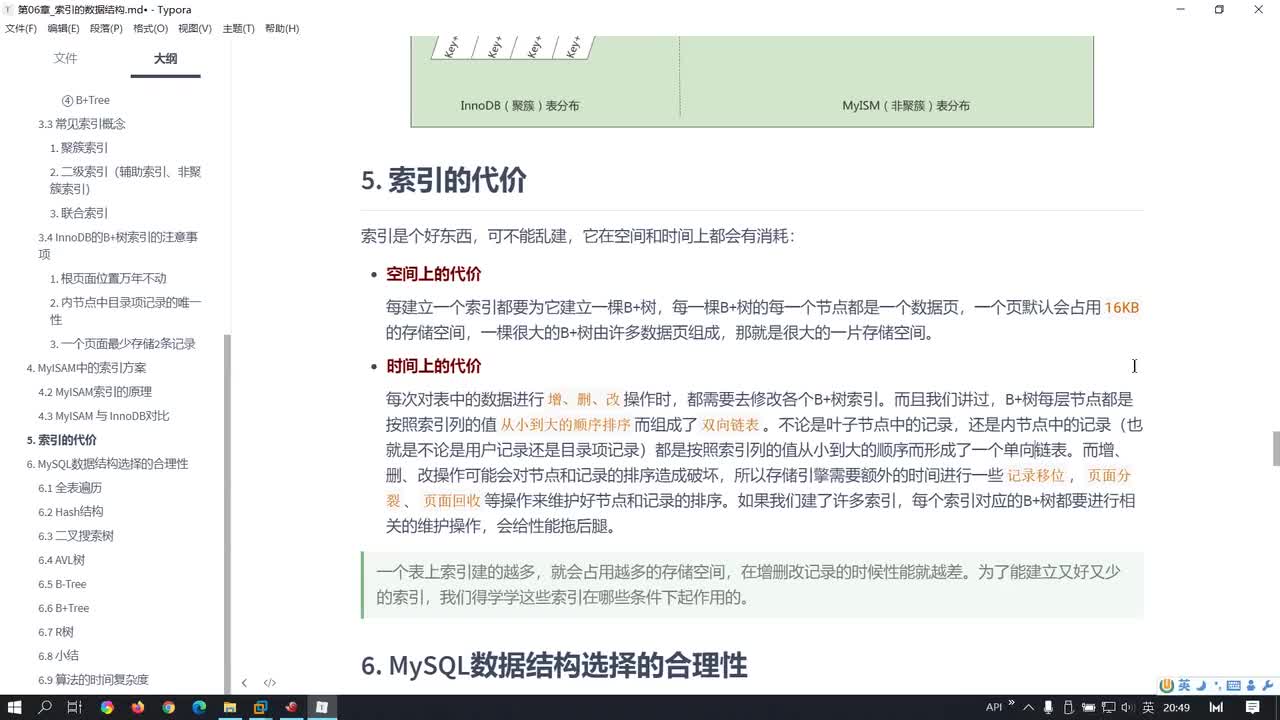Select outline item 5. 索引的代价
This screenshot has height=720, width=1280.
(62, 440)
